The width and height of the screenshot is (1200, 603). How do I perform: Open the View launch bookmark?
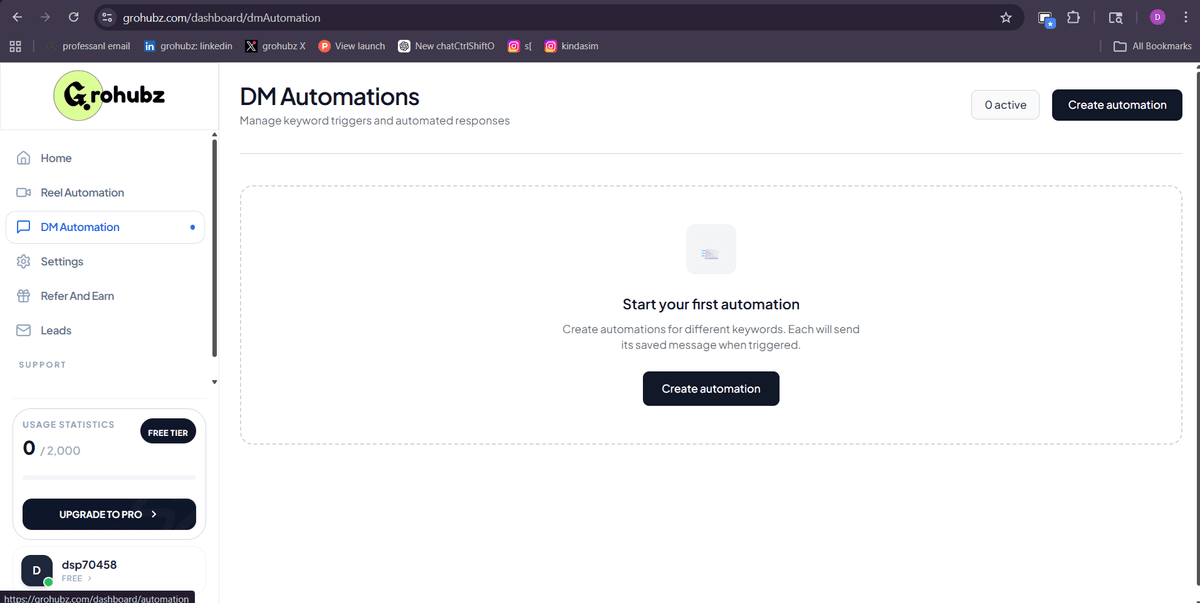352,46
